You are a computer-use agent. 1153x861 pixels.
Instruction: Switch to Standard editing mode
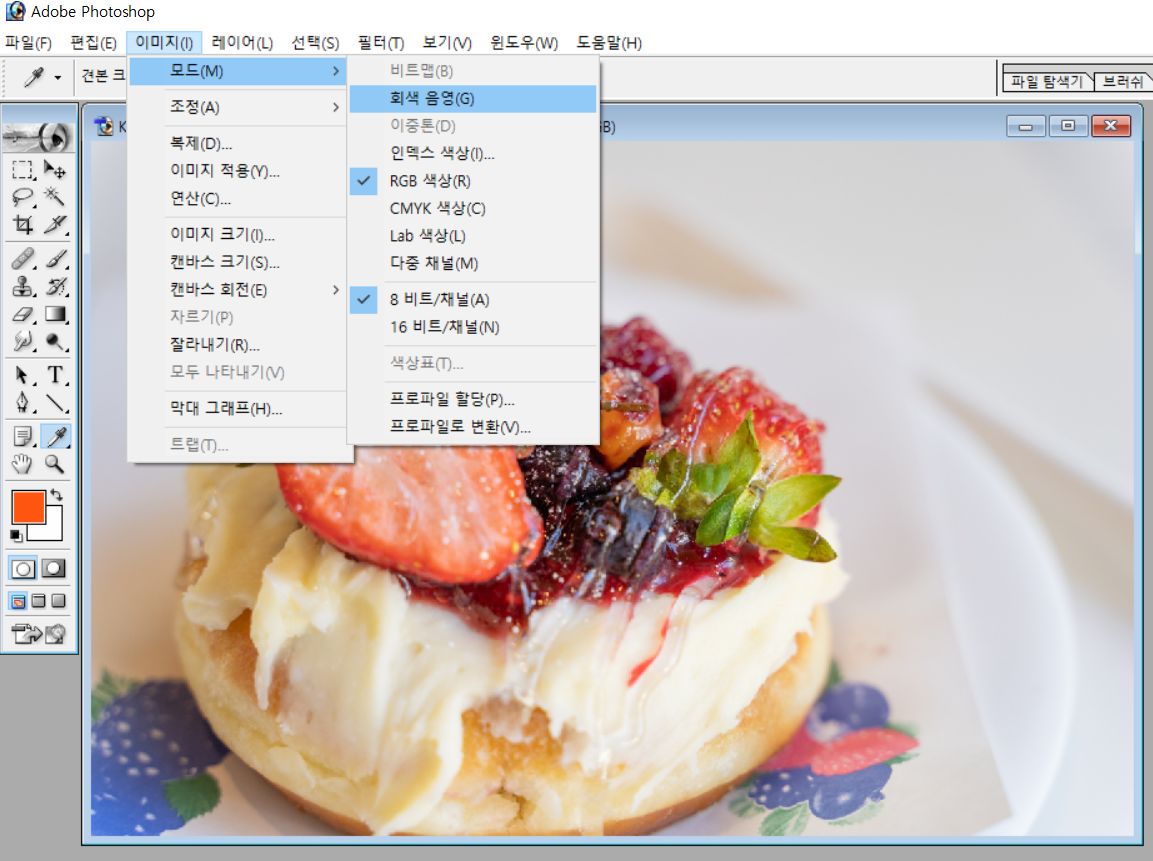(x=23, y=568)
